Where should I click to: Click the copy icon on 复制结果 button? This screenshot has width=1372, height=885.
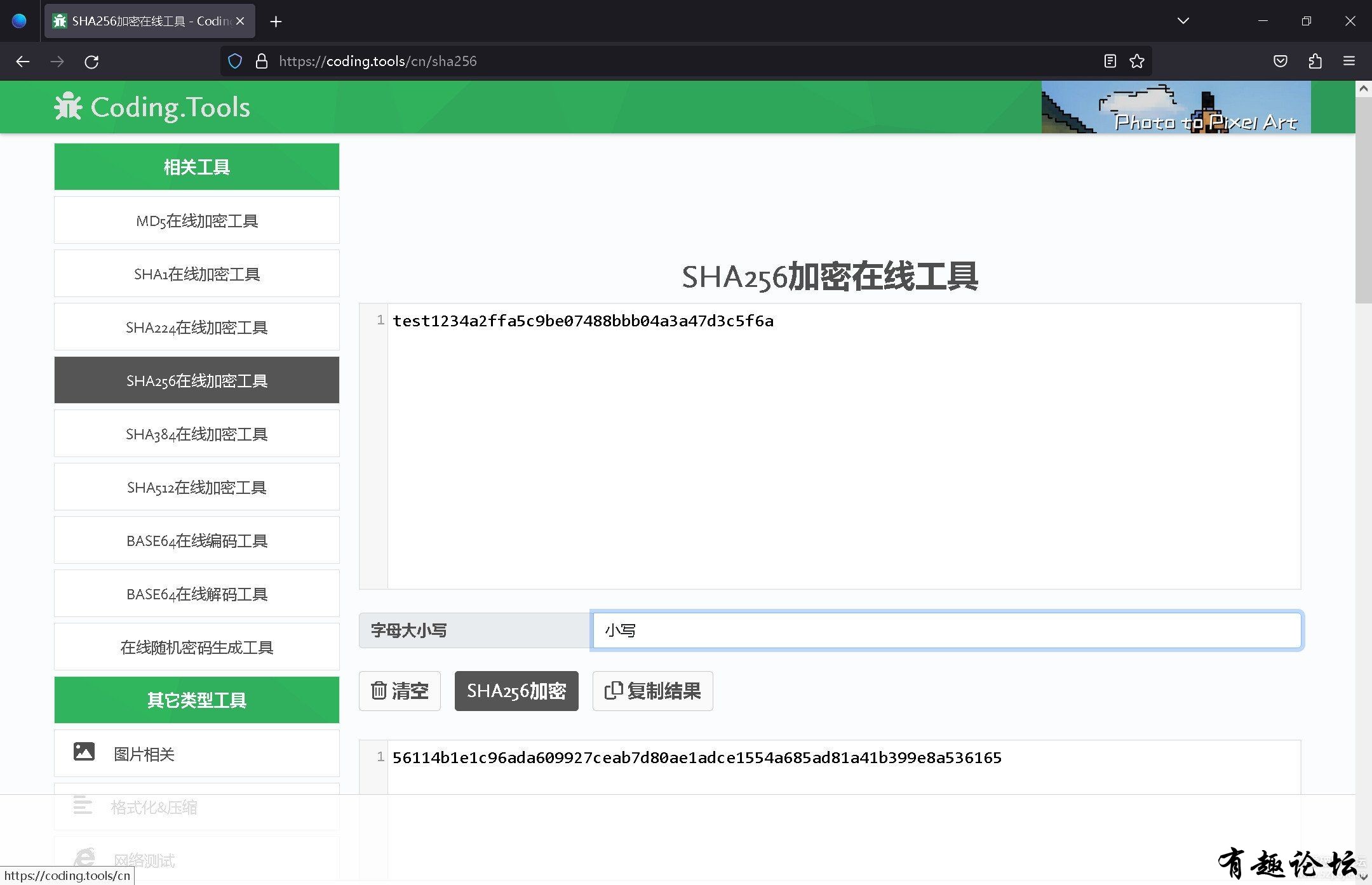tap(613, 690)
